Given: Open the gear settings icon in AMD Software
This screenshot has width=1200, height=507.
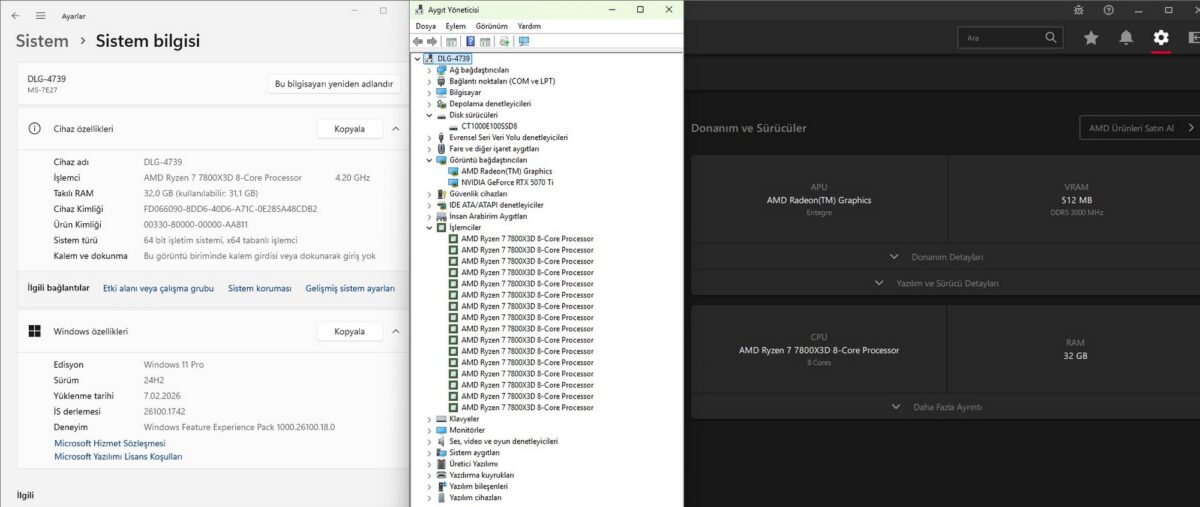Looking at the screenshot, I should click(1161, 37).
